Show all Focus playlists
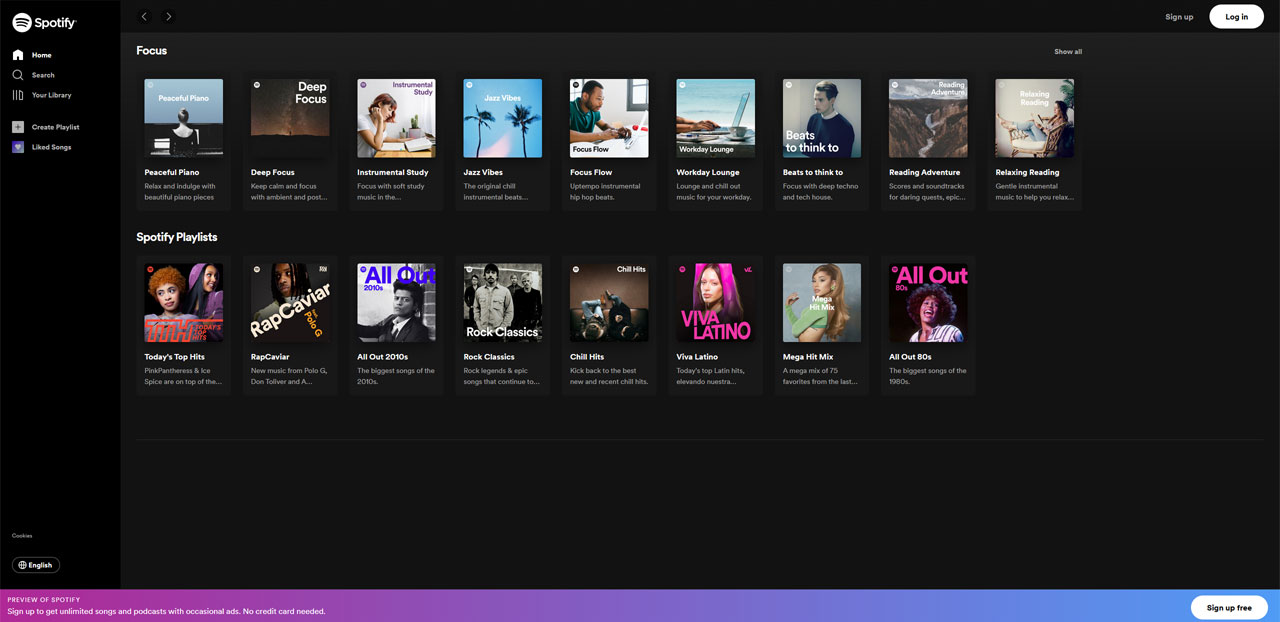Screen dimensions: 1280x622 1068,51
